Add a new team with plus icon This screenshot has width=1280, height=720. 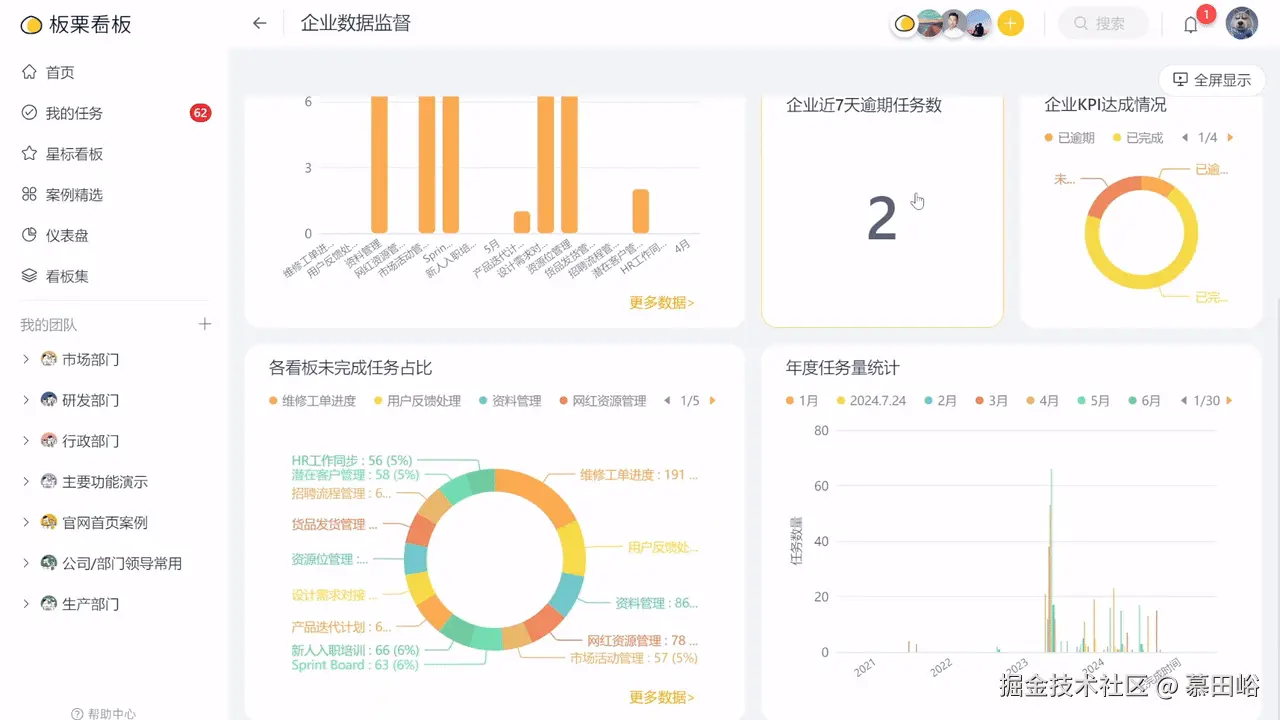click(205, 324)
